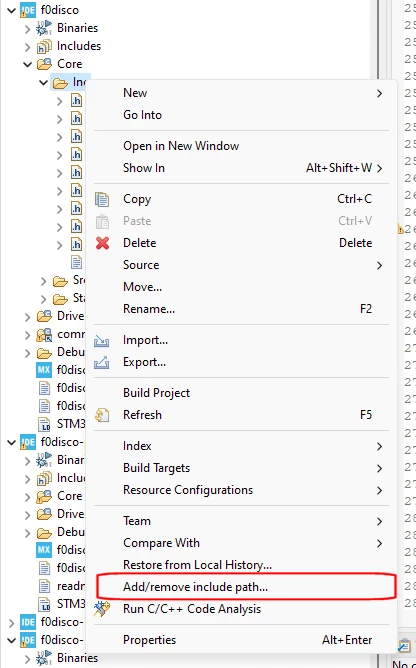Click the Includes folder icon under f0disco
The height and width of the screenshot is (668, 416).
click(44, 46)
